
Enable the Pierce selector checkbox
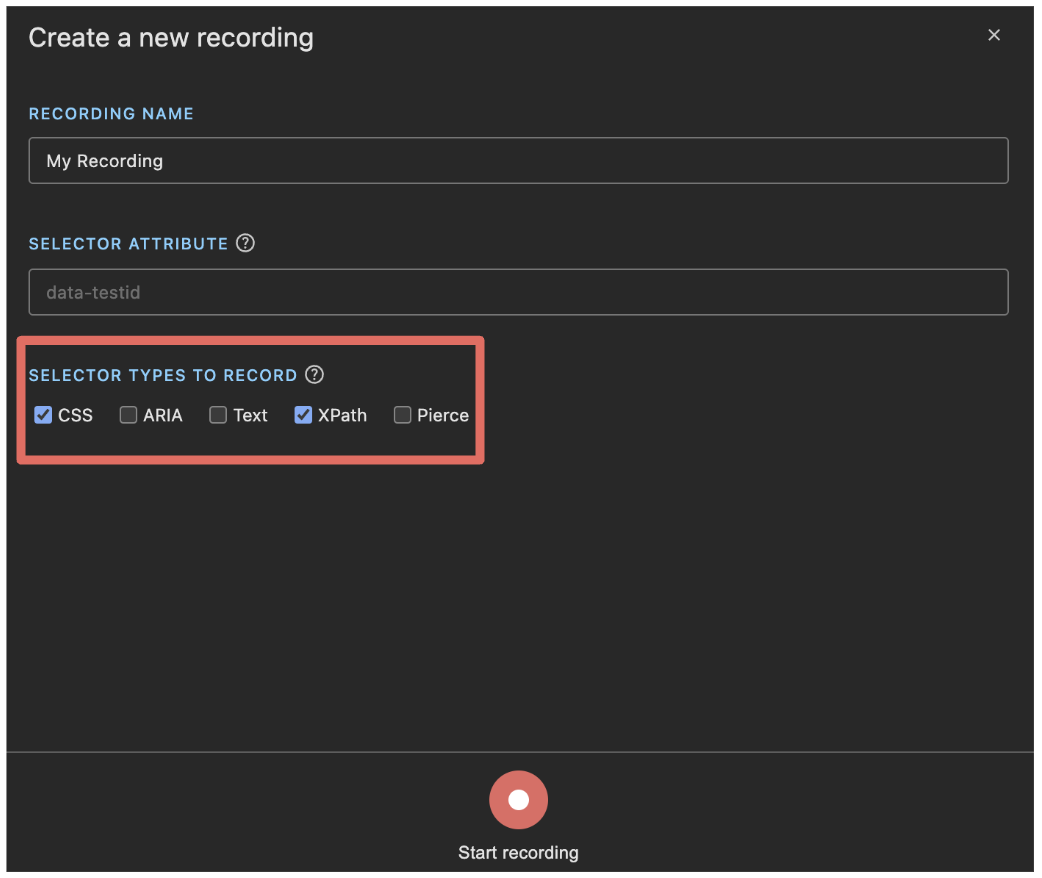point(402,415)
